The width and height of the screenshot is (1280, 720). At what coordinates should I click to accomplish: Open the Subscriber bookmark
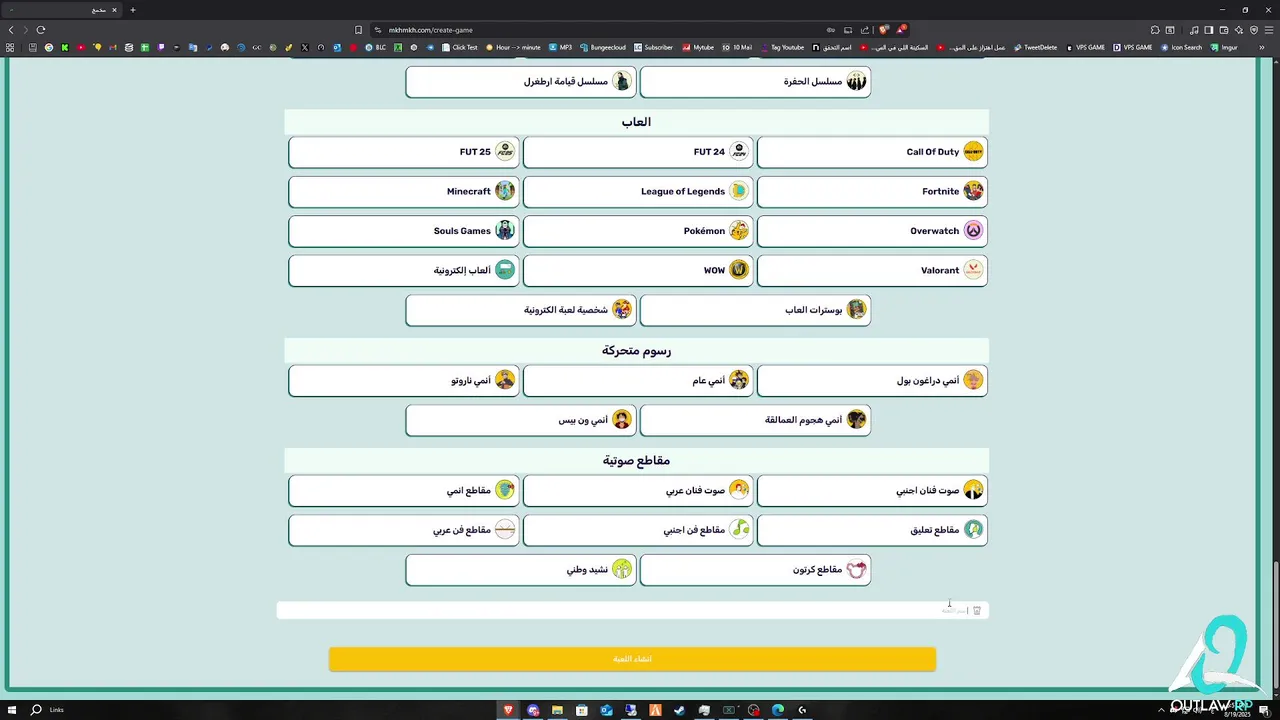(x=653, y=47)
